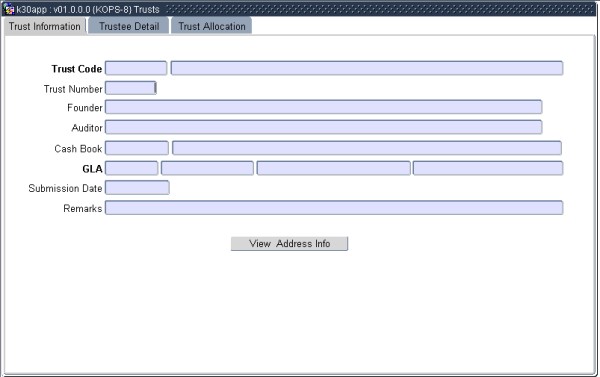This screenshot has height=377, width=600.
Task: Select the third GLA field
Action: 333,168
